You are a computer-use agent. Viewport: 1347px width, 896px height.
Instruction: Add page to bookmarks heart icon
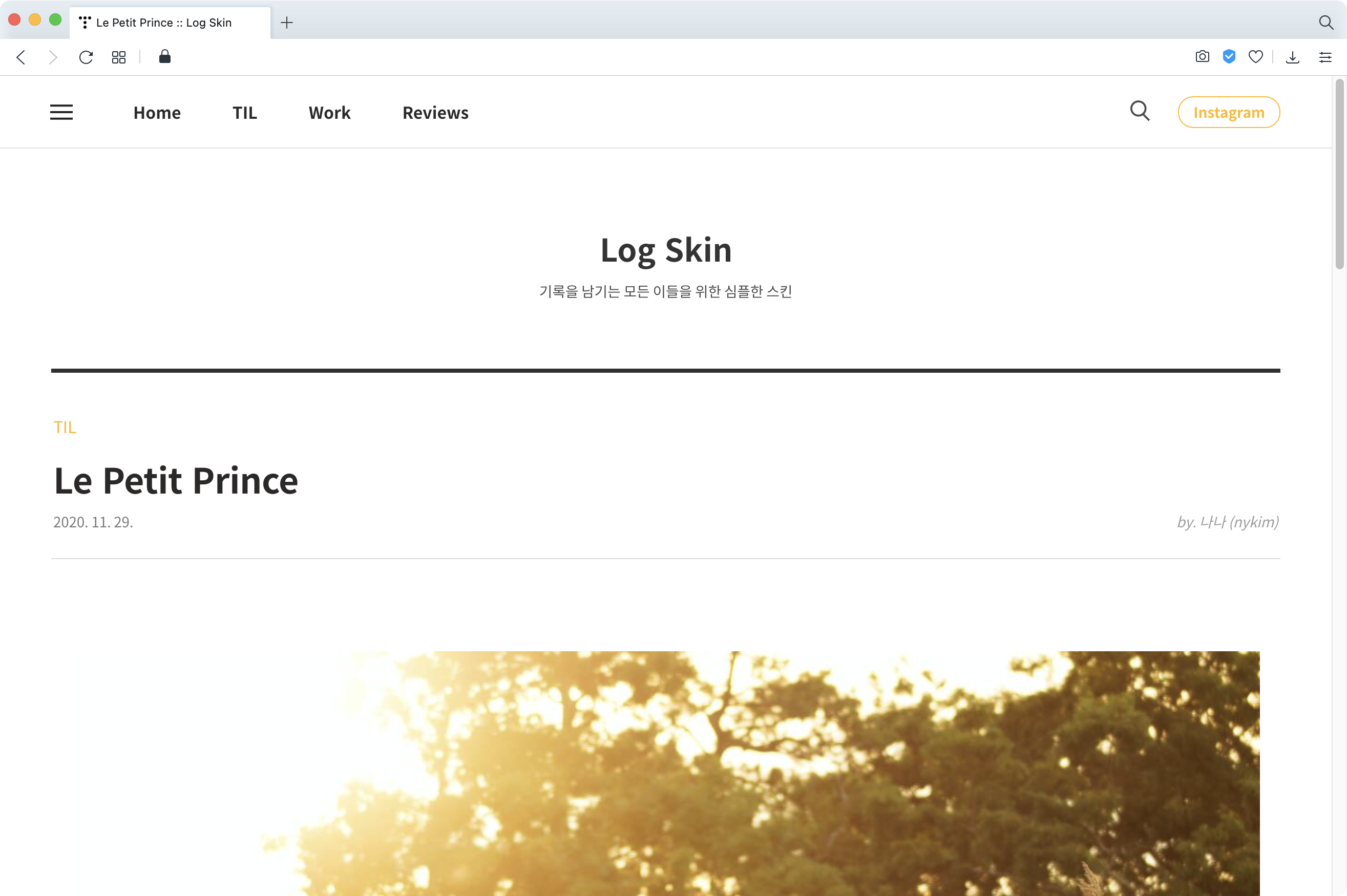[1255, 56]
